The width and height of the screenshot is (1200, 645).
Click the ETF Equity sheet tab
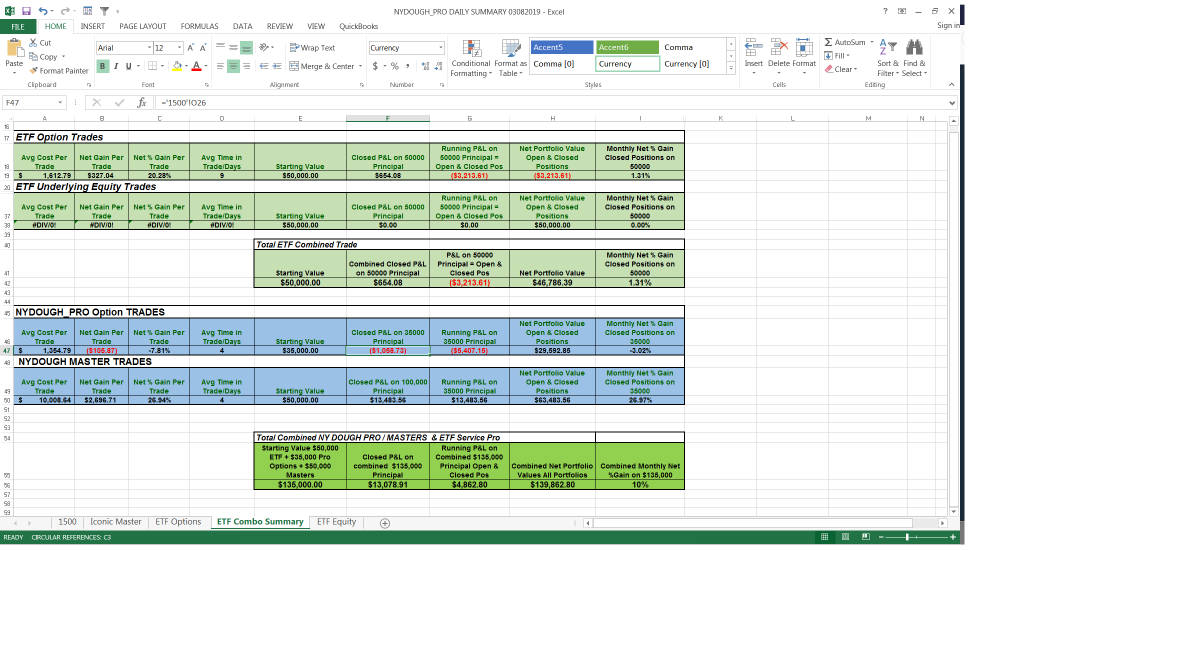coord(337,521)
